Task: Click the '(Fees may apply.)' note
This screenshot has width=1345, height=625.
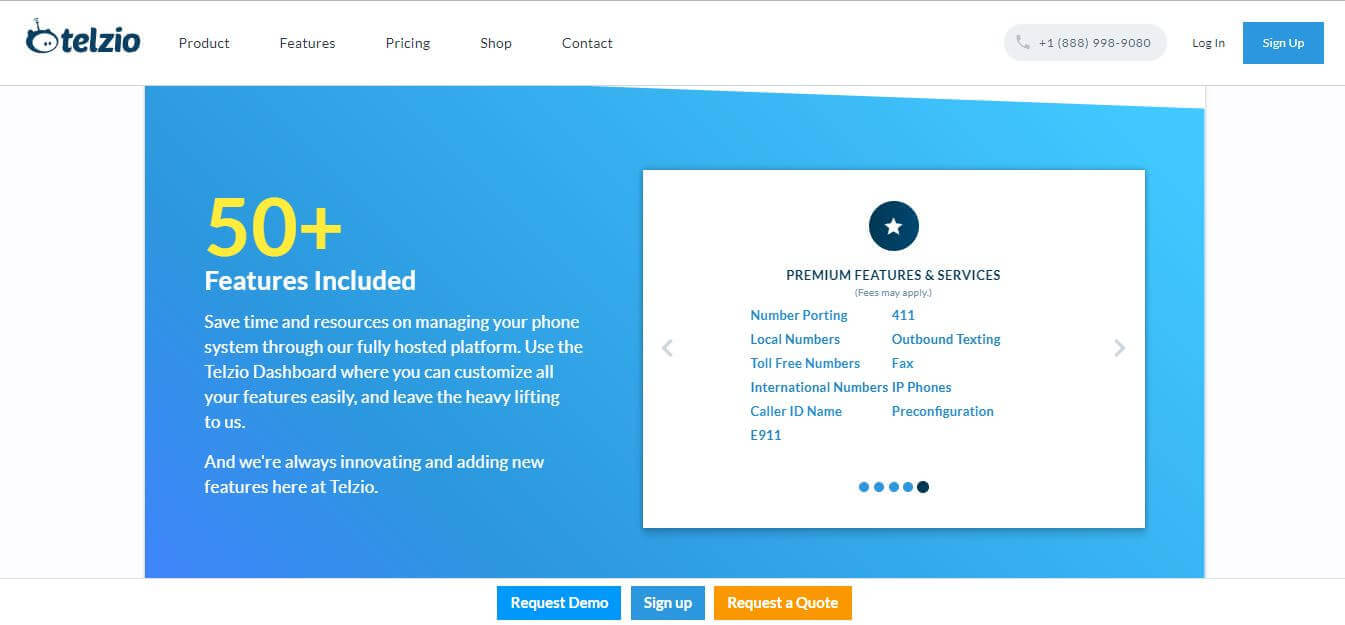Action: (x=893, y=293)
